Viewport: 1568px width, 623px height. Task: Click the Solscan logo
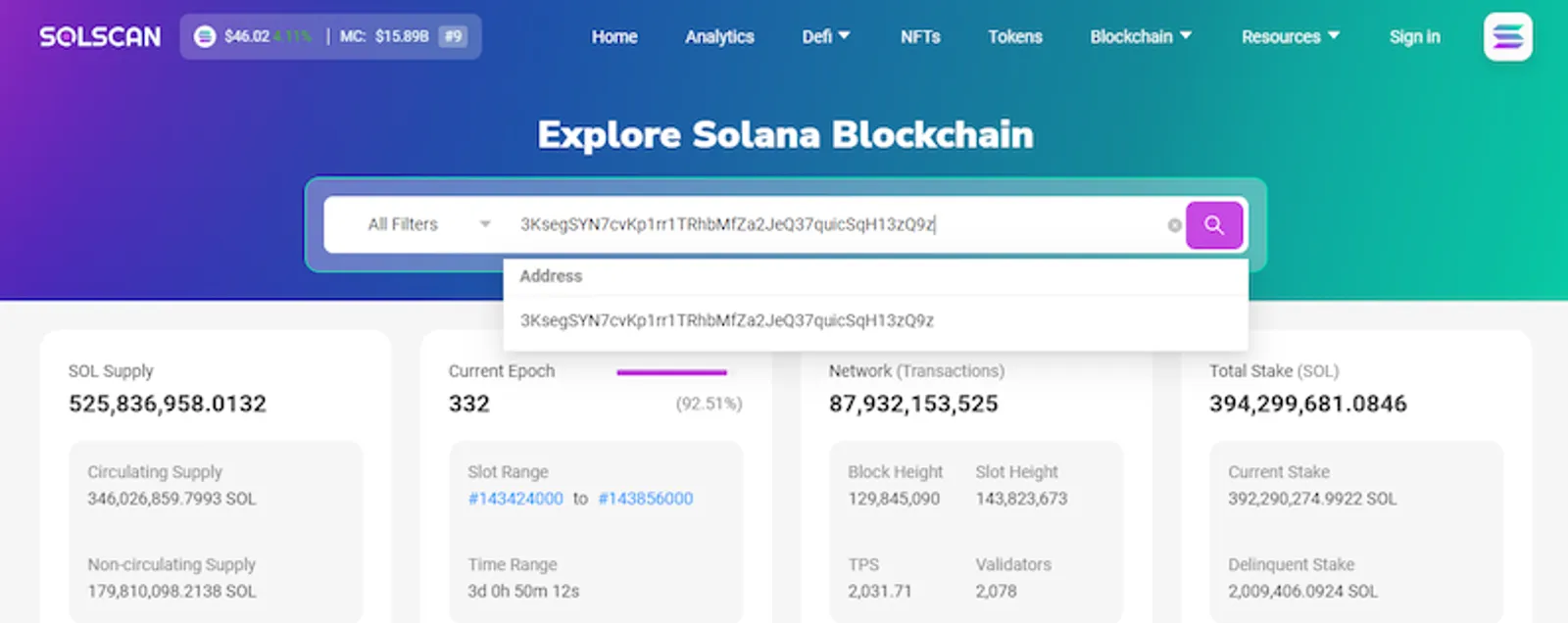point(100,37)
